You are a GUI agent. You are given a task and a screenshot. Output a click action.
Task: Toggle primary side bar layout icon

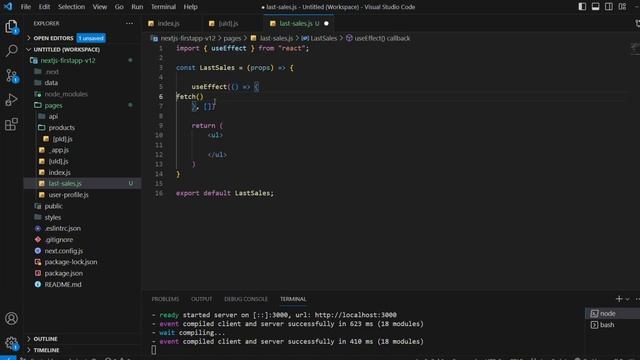pyautogui.click(x=582, y=7)
